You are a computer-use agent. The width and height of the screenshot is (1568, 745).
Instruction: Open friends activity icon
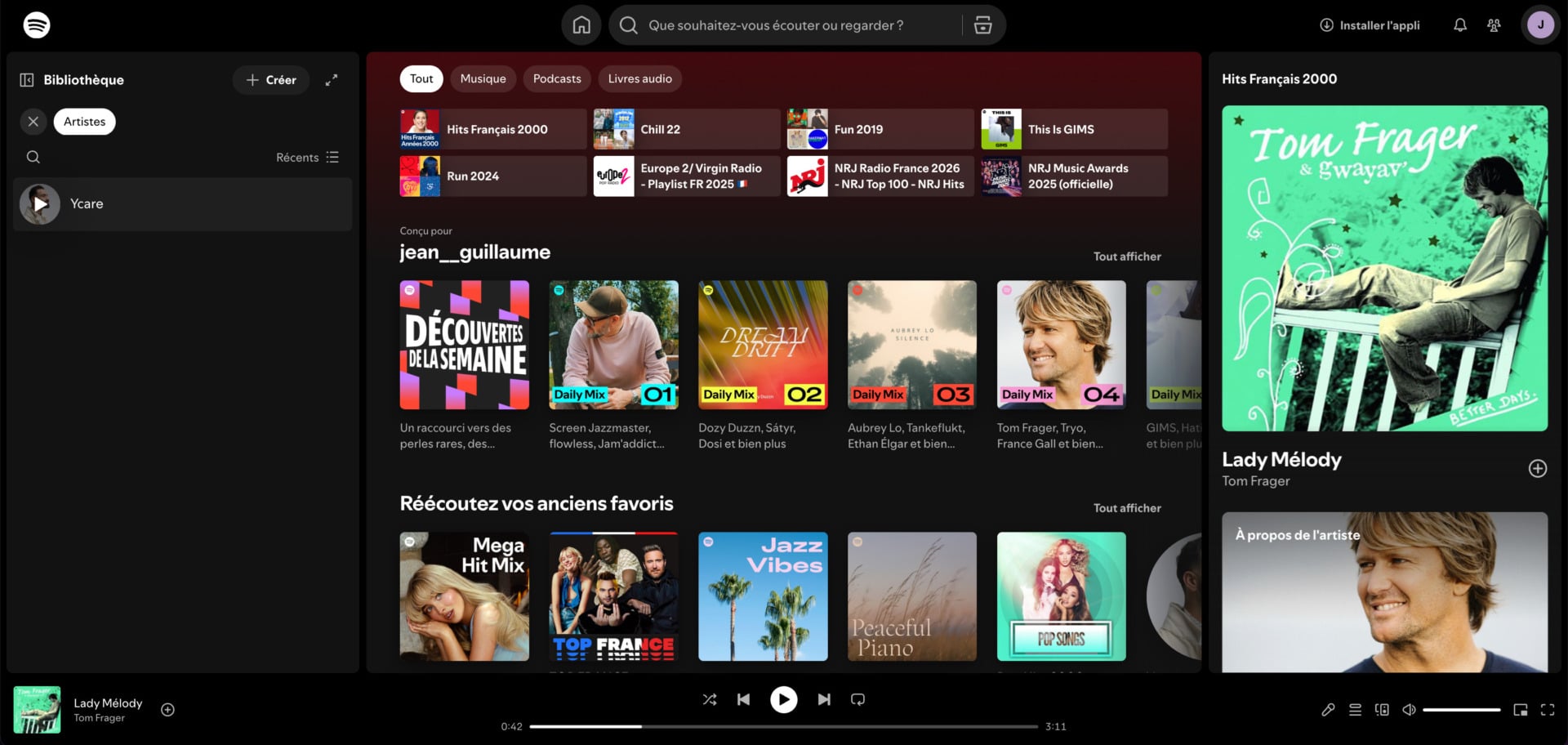tap(1494, 25)
